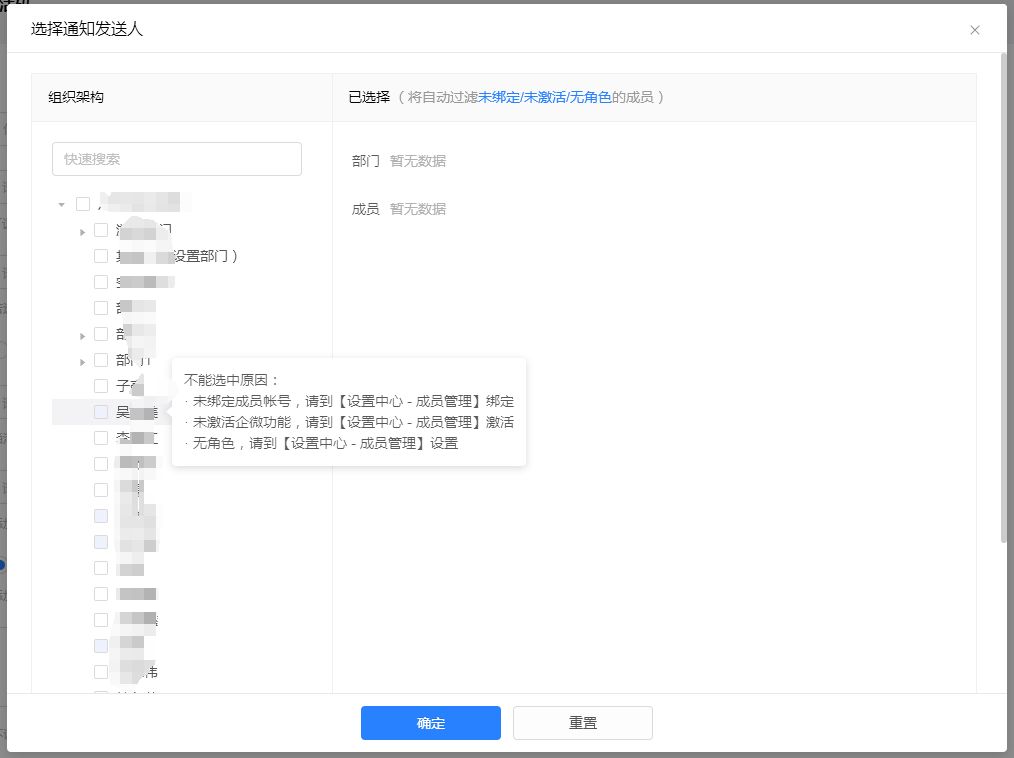Collapse the root organization tree node

(62, 204)
